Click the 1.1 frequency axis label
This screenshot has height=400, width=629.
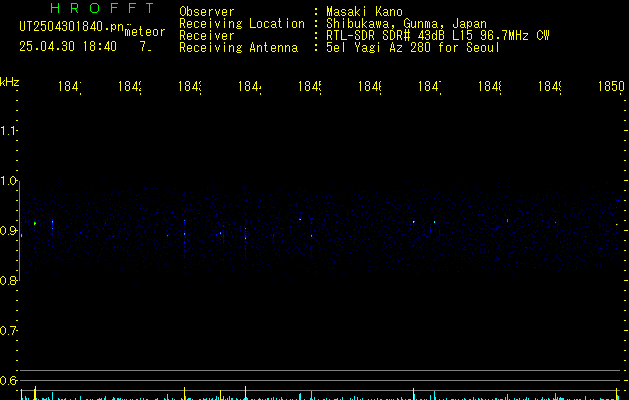[x=8, y=130]
